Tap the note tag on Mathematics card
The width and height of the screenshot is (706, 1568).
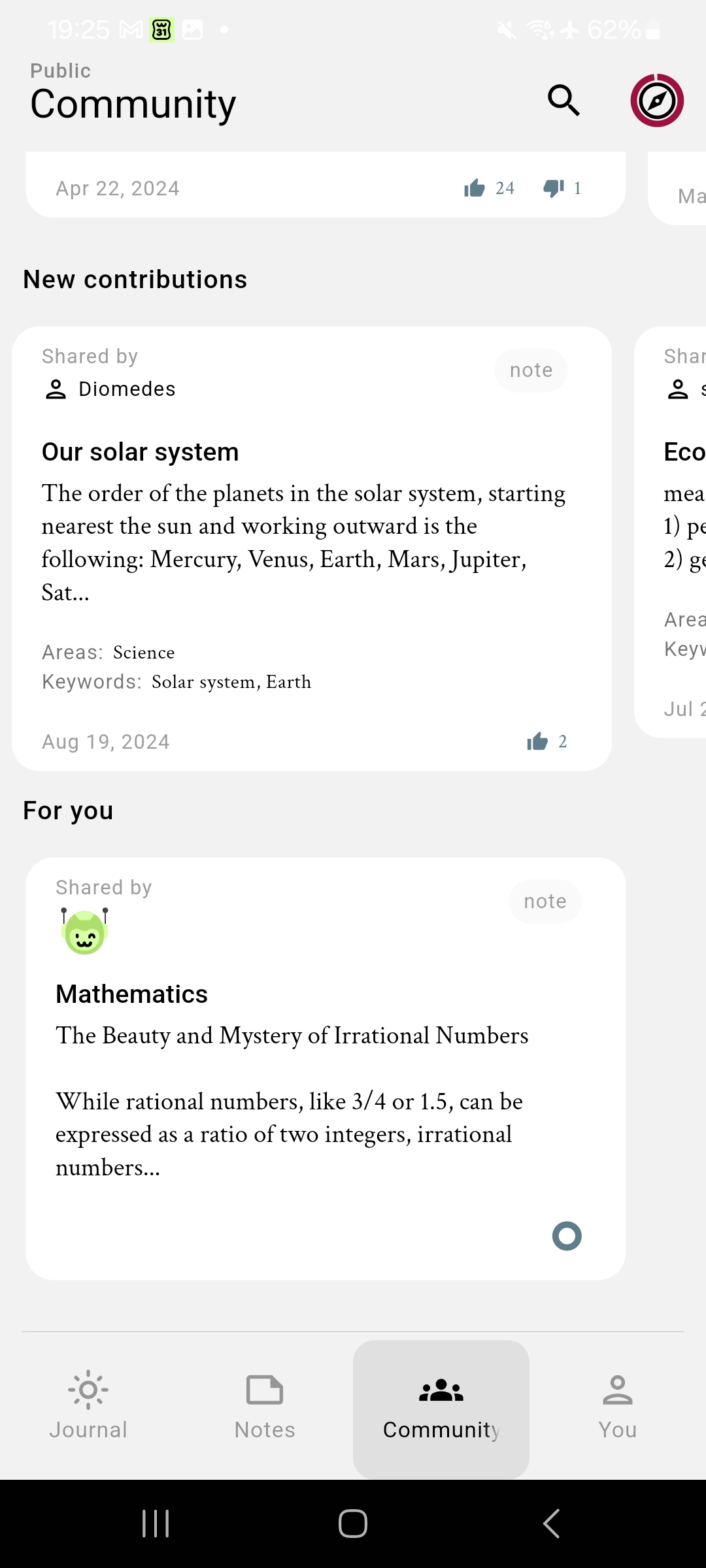point(545,902)
